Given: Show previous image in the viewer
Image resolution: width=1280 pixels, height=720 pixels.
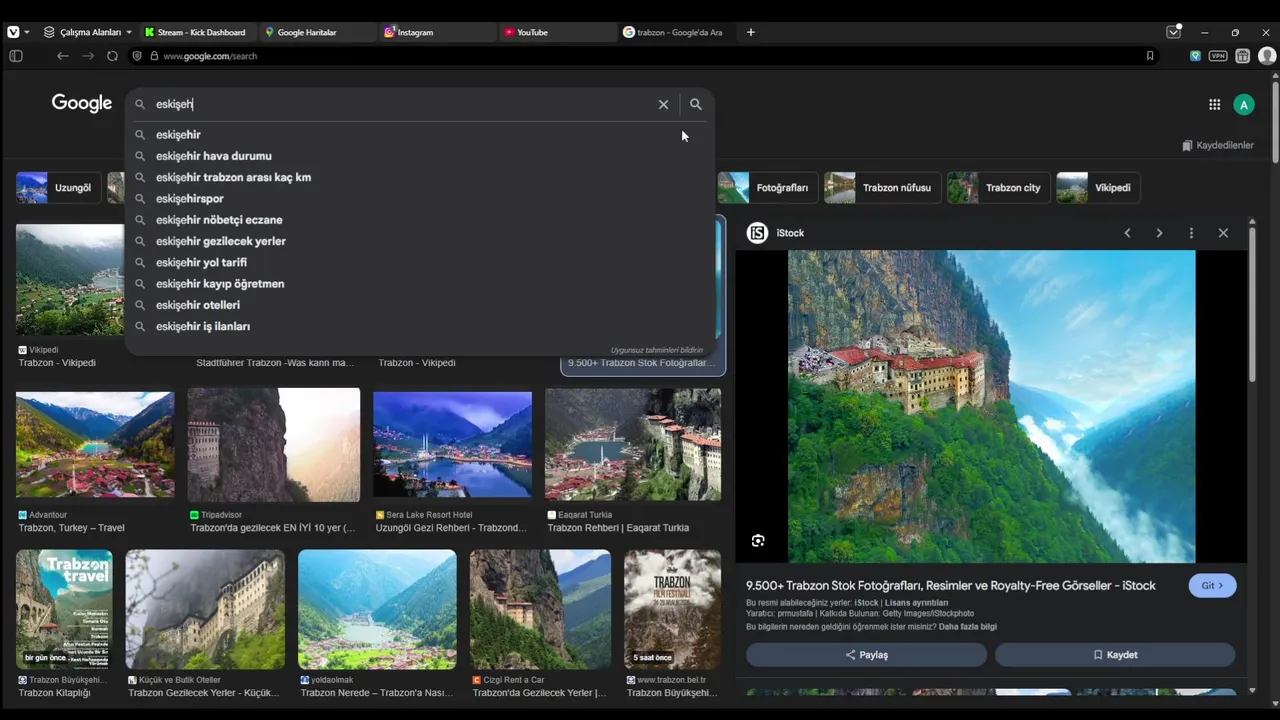Looking at the screenshot, I should coord(1127,233).
